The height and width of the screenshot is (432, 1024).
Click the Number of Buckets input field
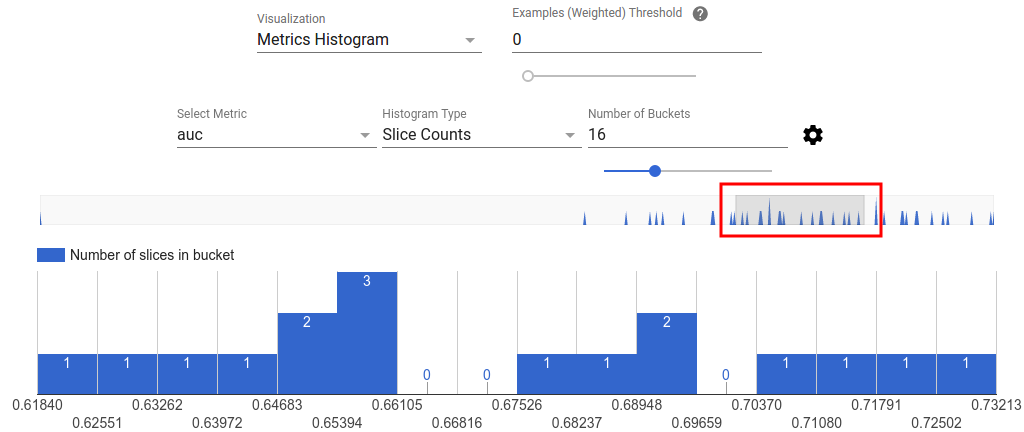pos(687,135)
